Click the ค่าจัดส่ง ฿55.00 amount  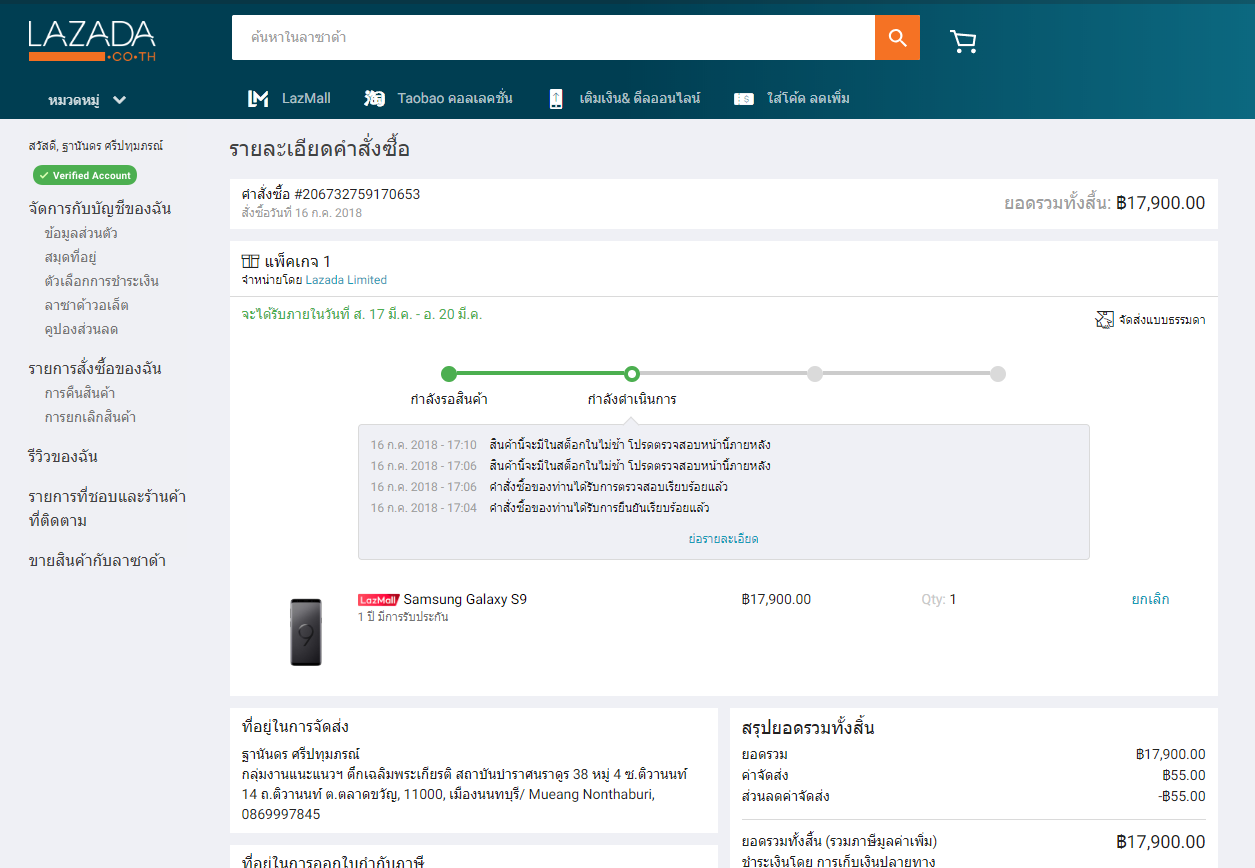[x=1184, y=775]
